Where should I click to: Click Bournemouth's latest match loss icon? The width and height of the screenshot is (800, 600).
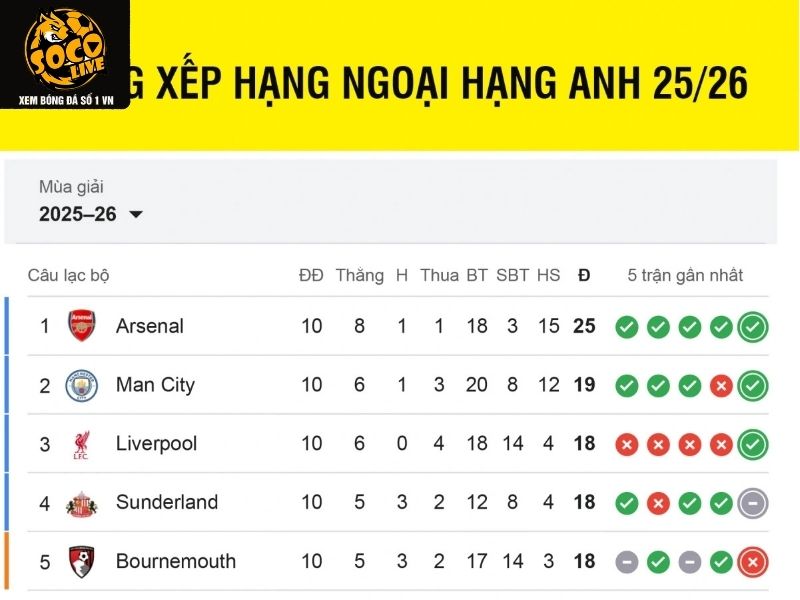(x=753, y=562)
